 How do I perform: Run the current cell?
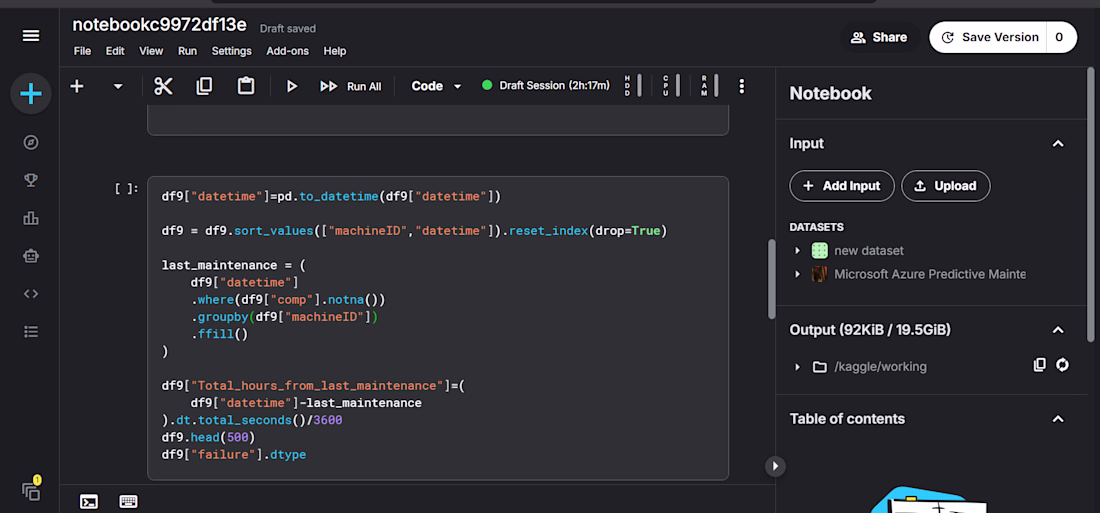(x=292, y=86)
